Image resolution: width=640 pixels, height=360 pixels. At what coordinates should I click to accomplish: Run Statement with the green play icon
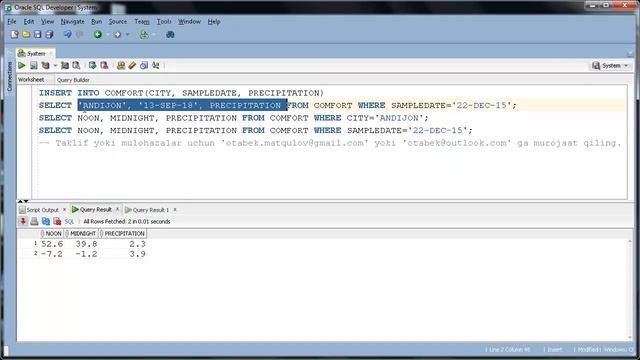(x=22, y=65)
